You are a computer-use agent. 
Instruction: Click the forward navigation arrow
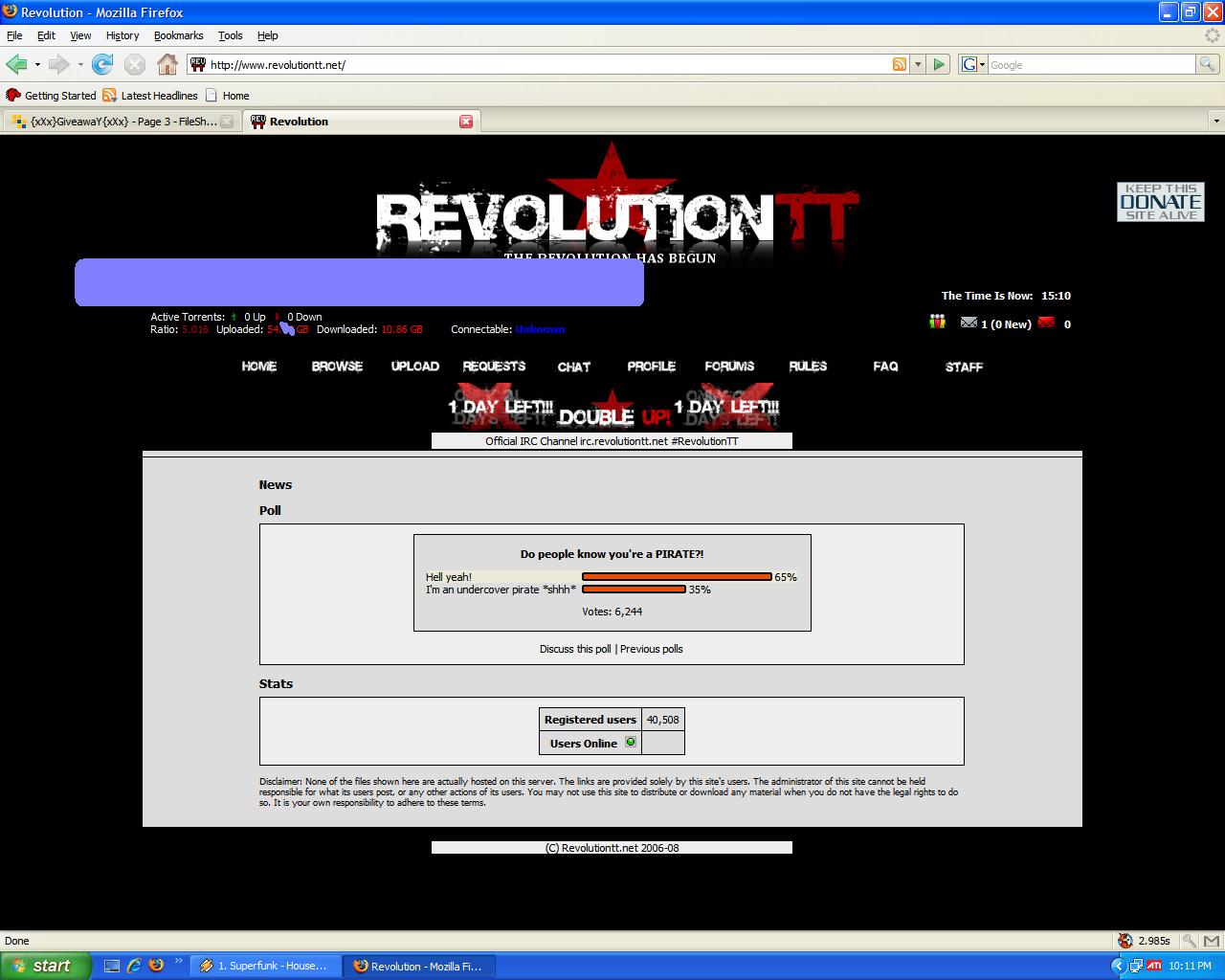(x=59, y=64)
